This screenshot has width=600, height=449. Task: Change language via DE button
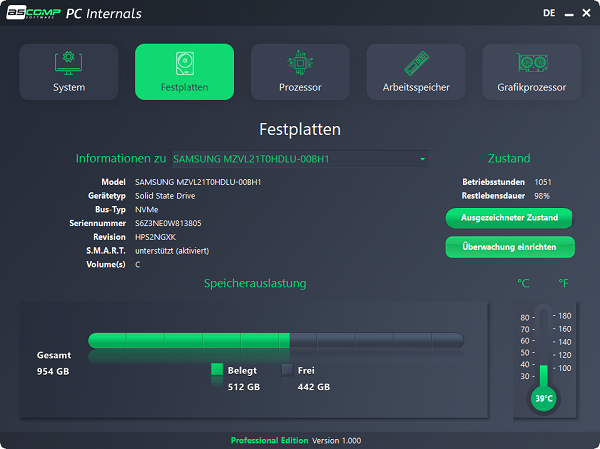click(549, 13)
